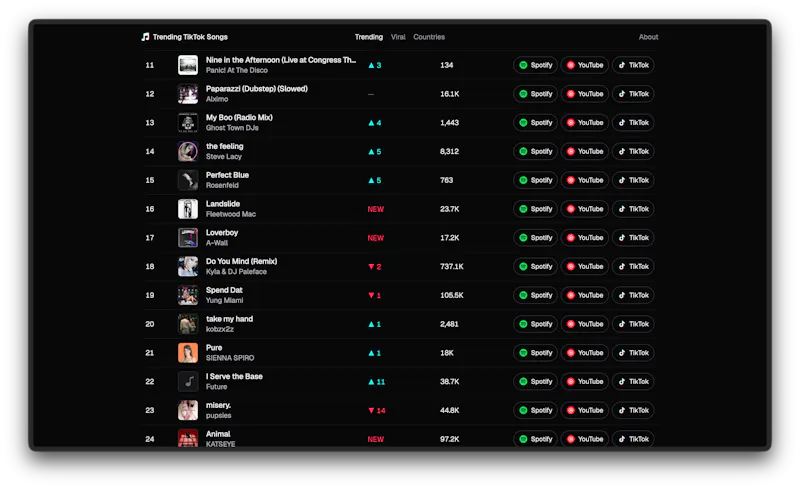Open YouTube for Nine in the Afternoon

(x=585, y=65)
